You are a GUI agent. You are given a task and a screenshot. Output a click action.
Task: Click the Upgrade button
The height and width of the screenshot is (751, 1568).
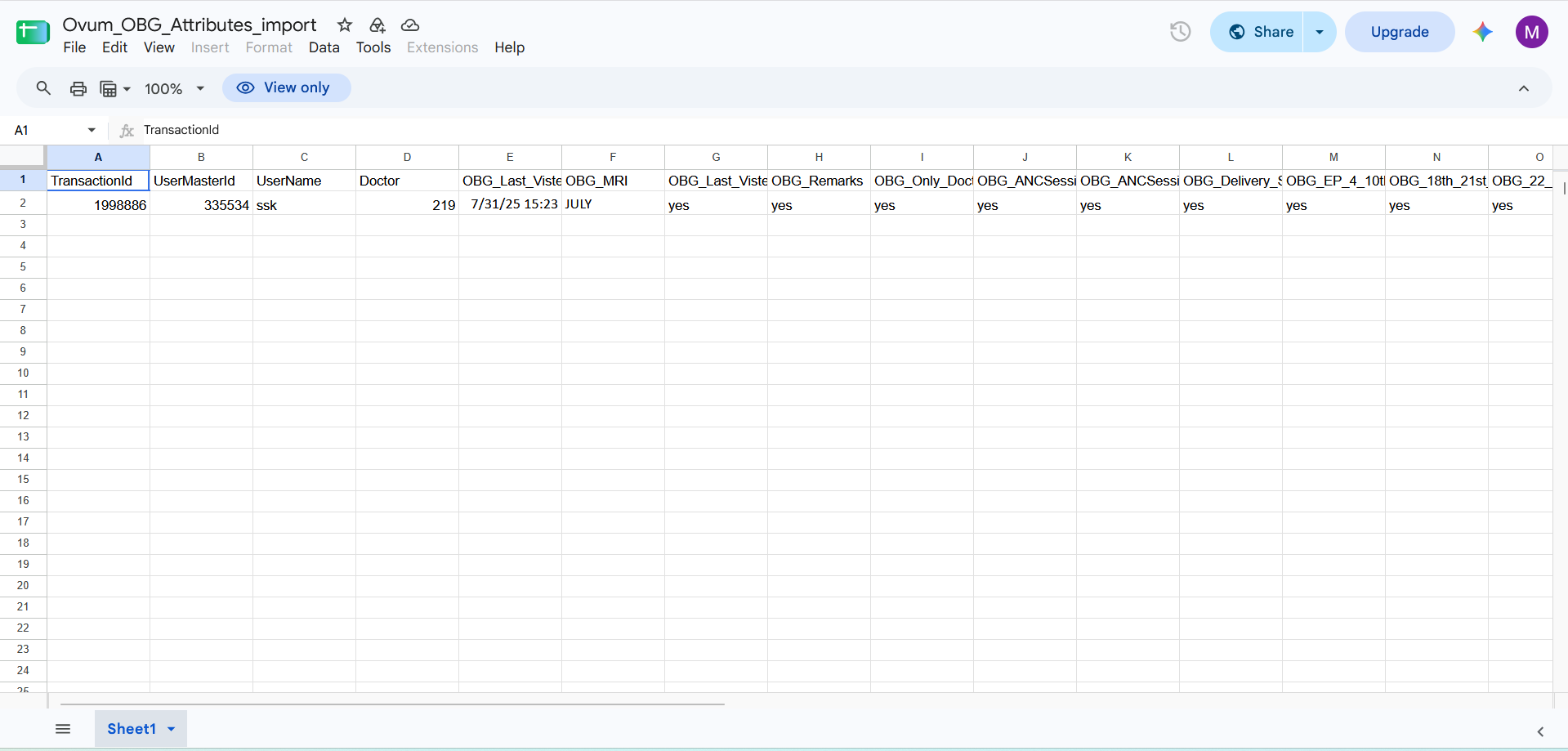point(1400,32)
